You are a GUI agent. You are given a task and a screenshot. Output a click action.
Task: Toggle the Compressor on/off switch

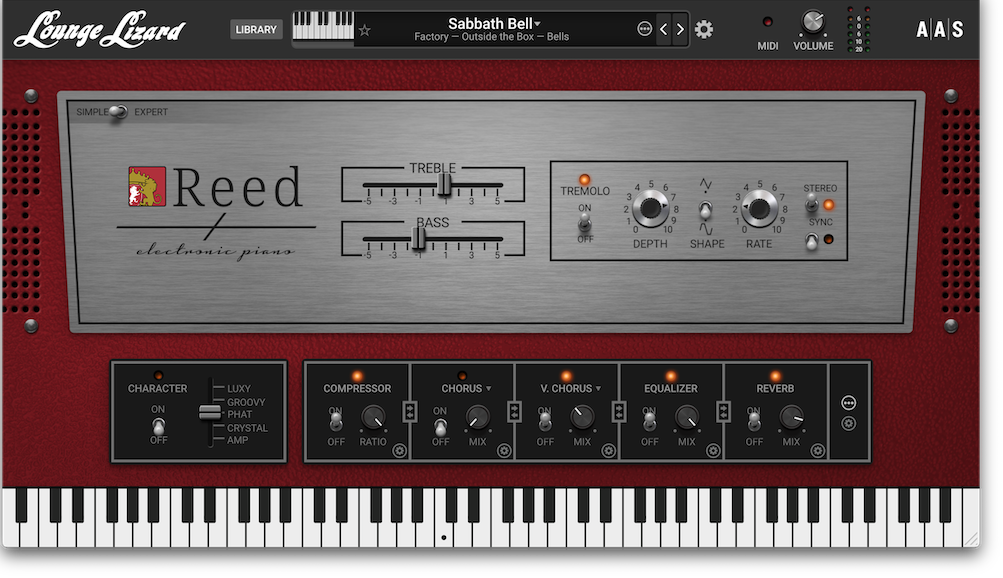tap(336, 421)
